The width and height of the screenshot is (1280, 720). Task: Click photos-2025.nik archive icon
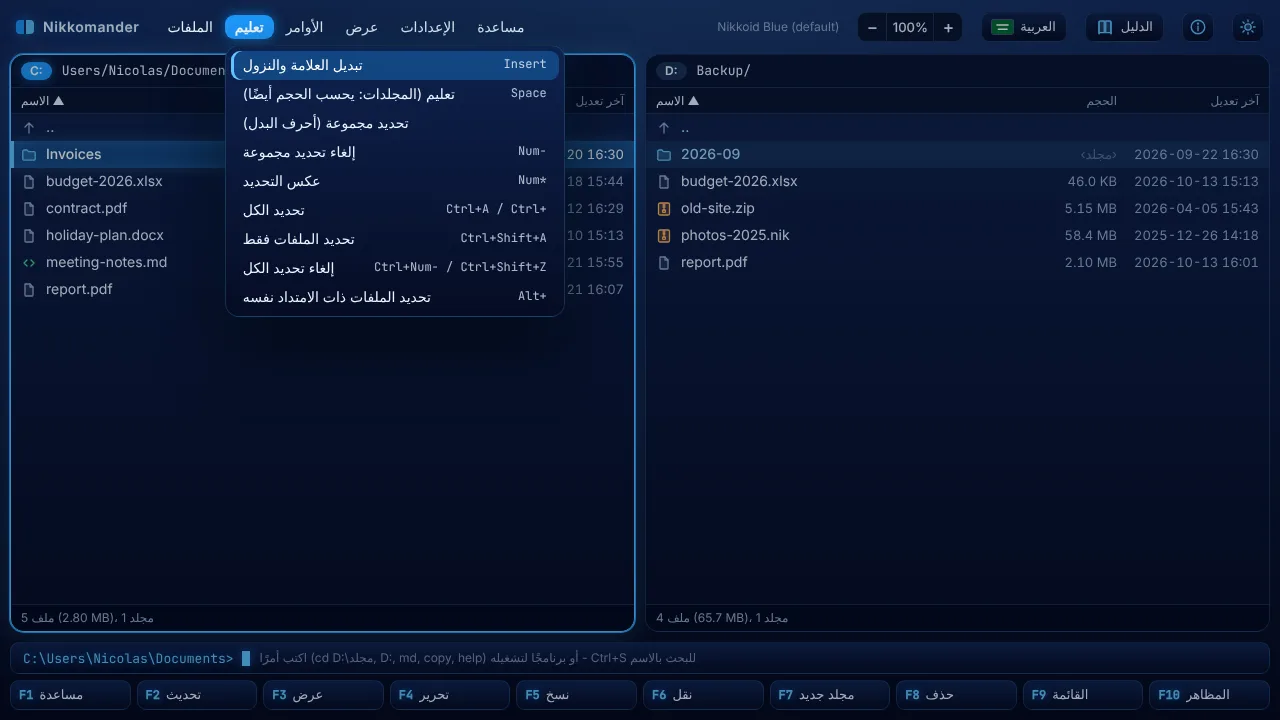tap(664, 236)
